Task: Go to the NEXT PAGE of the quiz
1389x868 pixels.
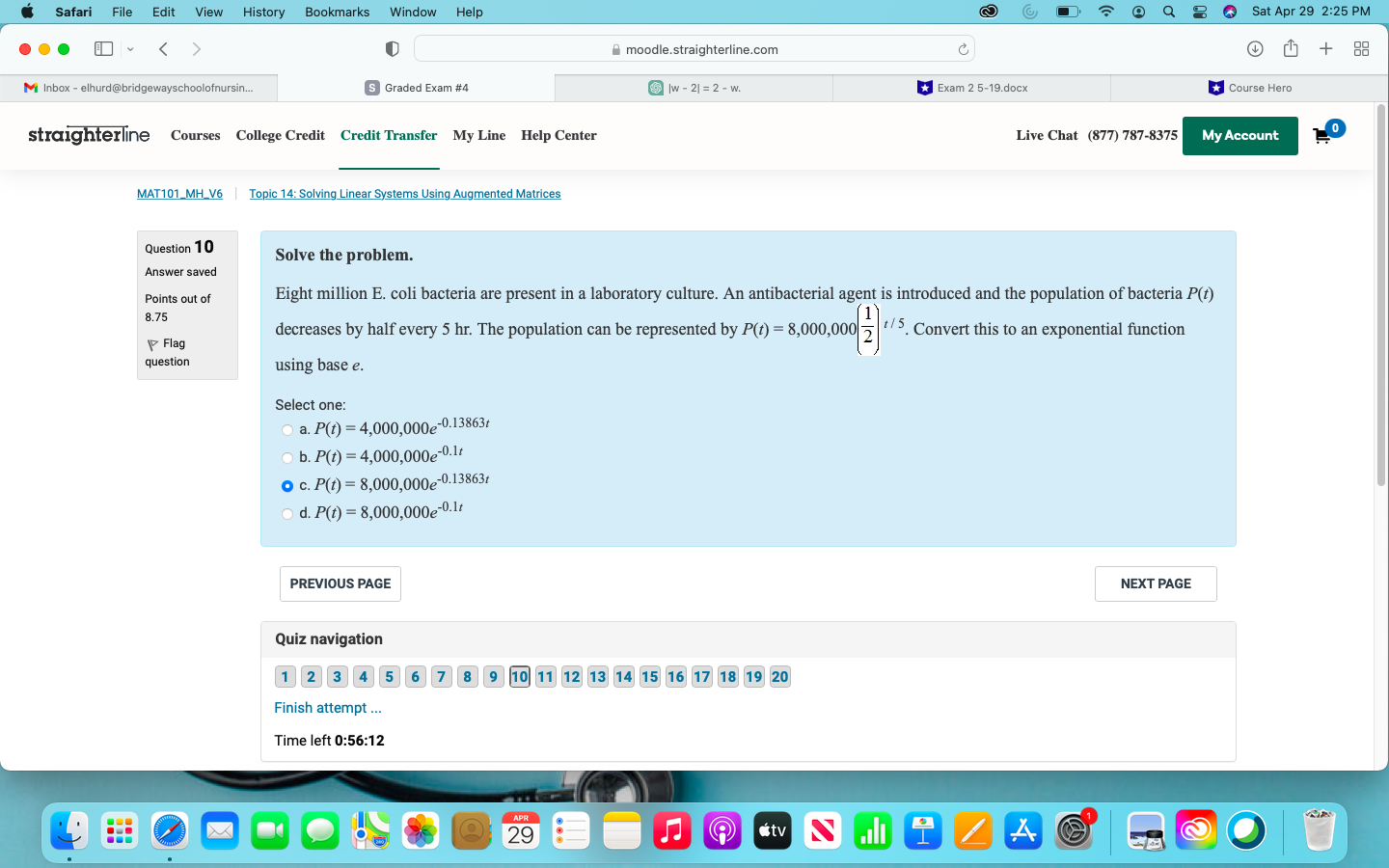Action: tap(1155, 583)
